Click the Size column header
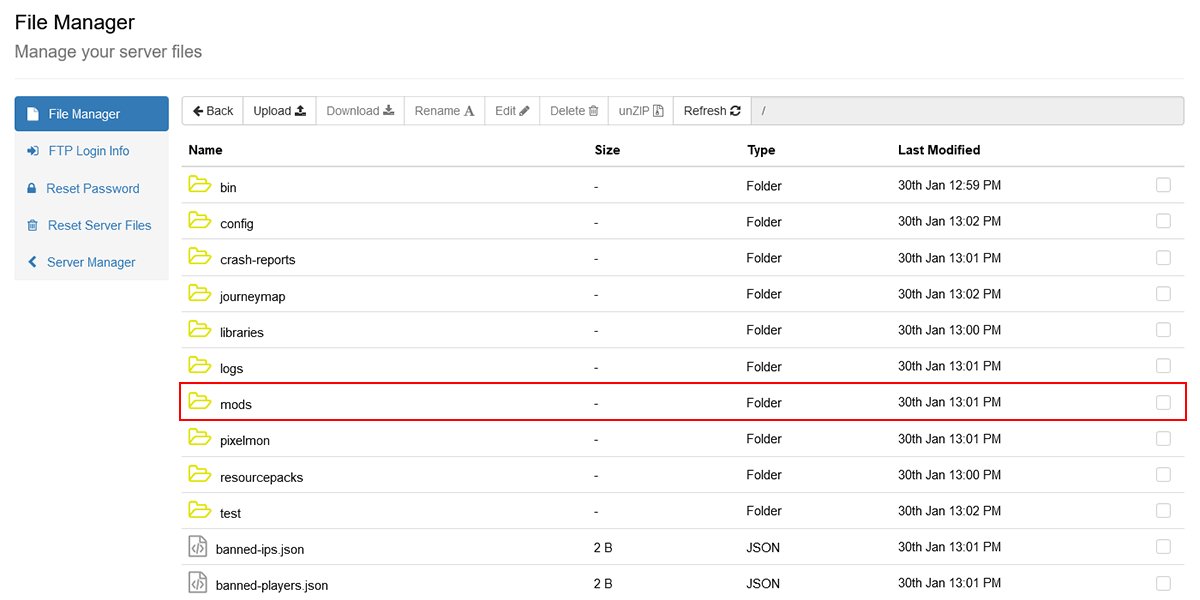 607,150
